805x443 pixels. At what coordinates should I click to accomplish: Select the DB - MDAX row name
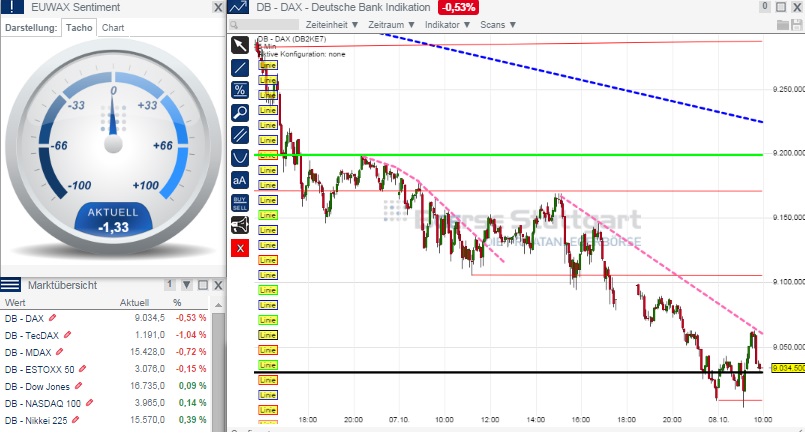pyautogui.click(x=28, y=352)
